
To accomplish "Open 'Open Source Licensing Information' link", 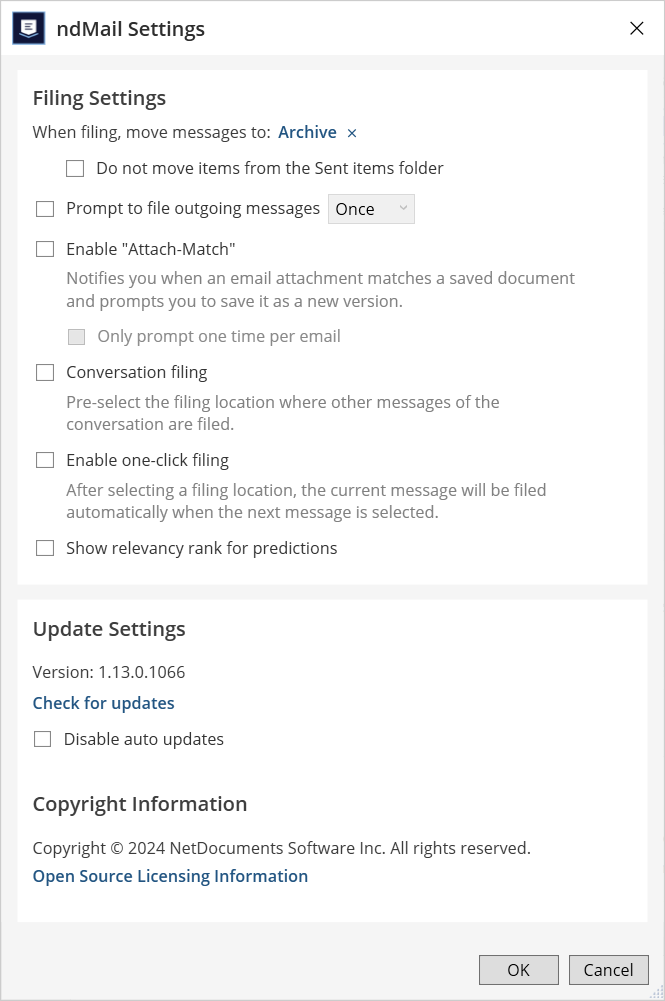I will [x=170, y=876].
